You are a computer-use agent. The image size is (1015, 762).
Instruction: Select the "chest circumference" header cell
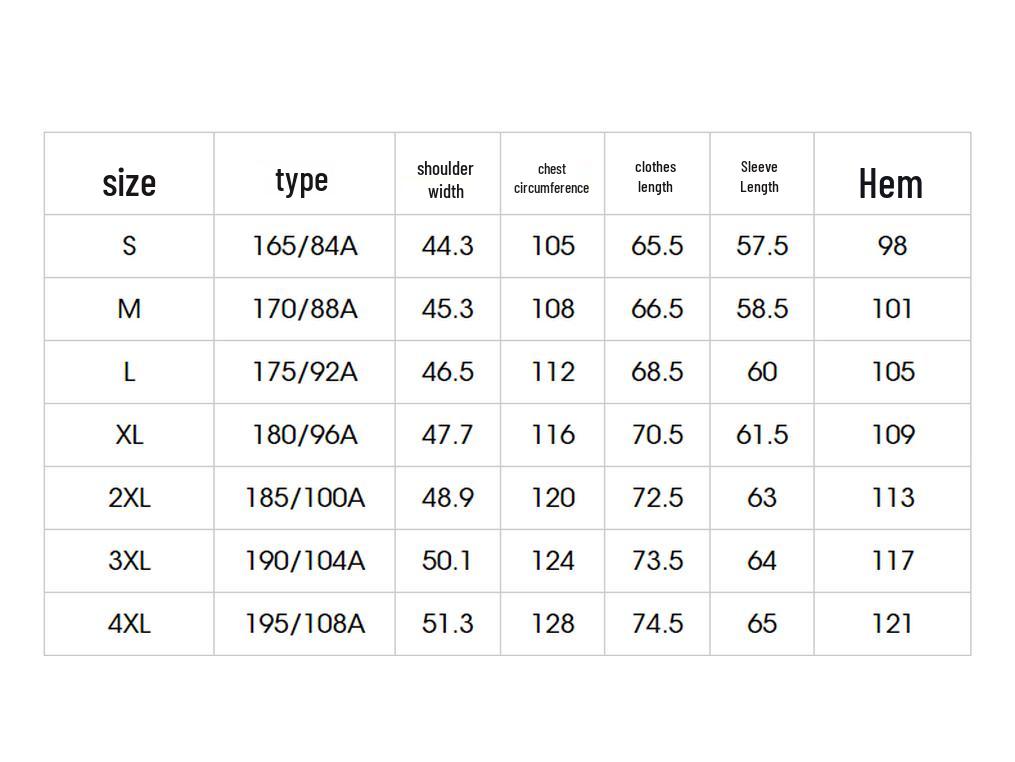click(x=552, y=179)
